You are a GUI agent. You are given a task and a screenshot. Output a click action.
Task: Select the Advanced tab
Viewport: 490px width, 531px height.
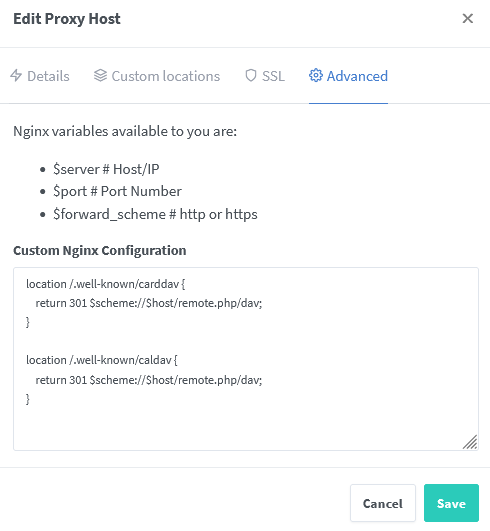pyautogui.click(x=348, y=76)
